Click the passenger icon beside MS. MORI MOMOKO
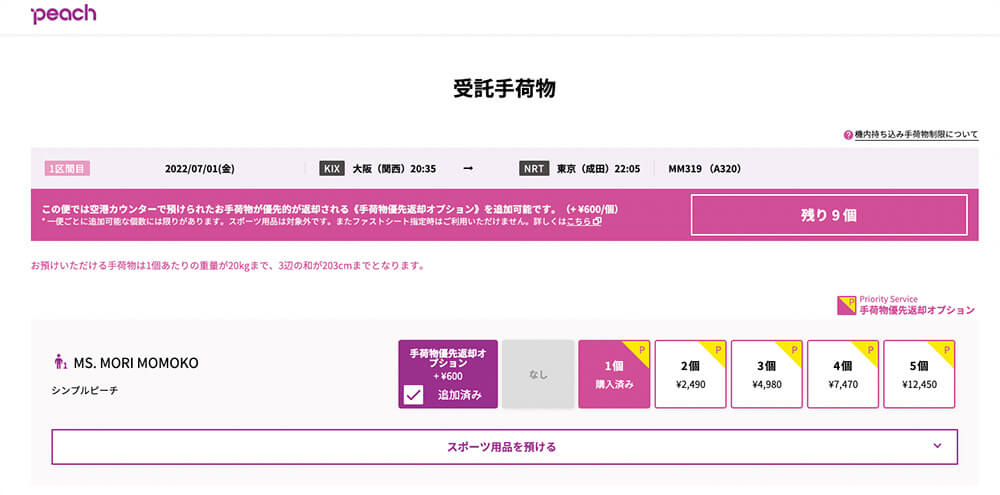 tap(61, 363)
